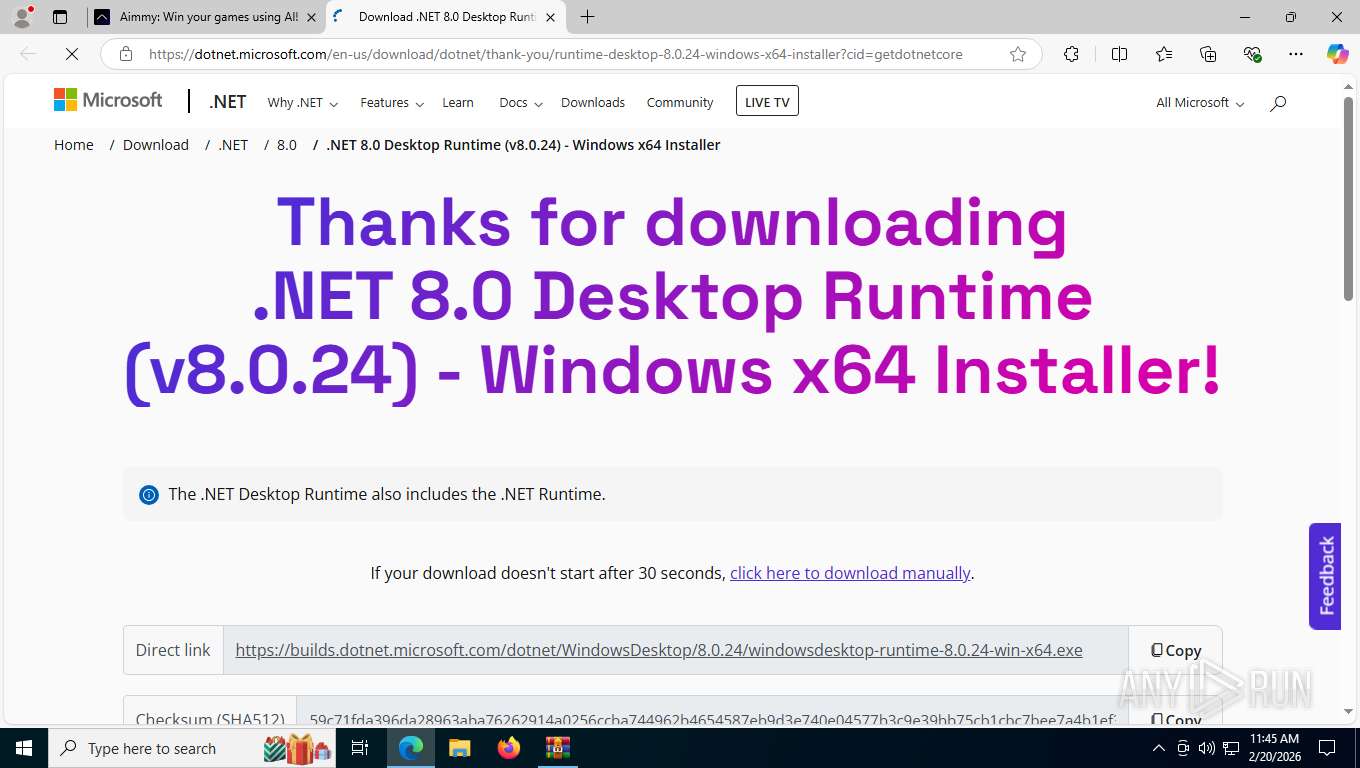
Task: Launch Firefox from taskbar
Action: (x=509, y=748)
